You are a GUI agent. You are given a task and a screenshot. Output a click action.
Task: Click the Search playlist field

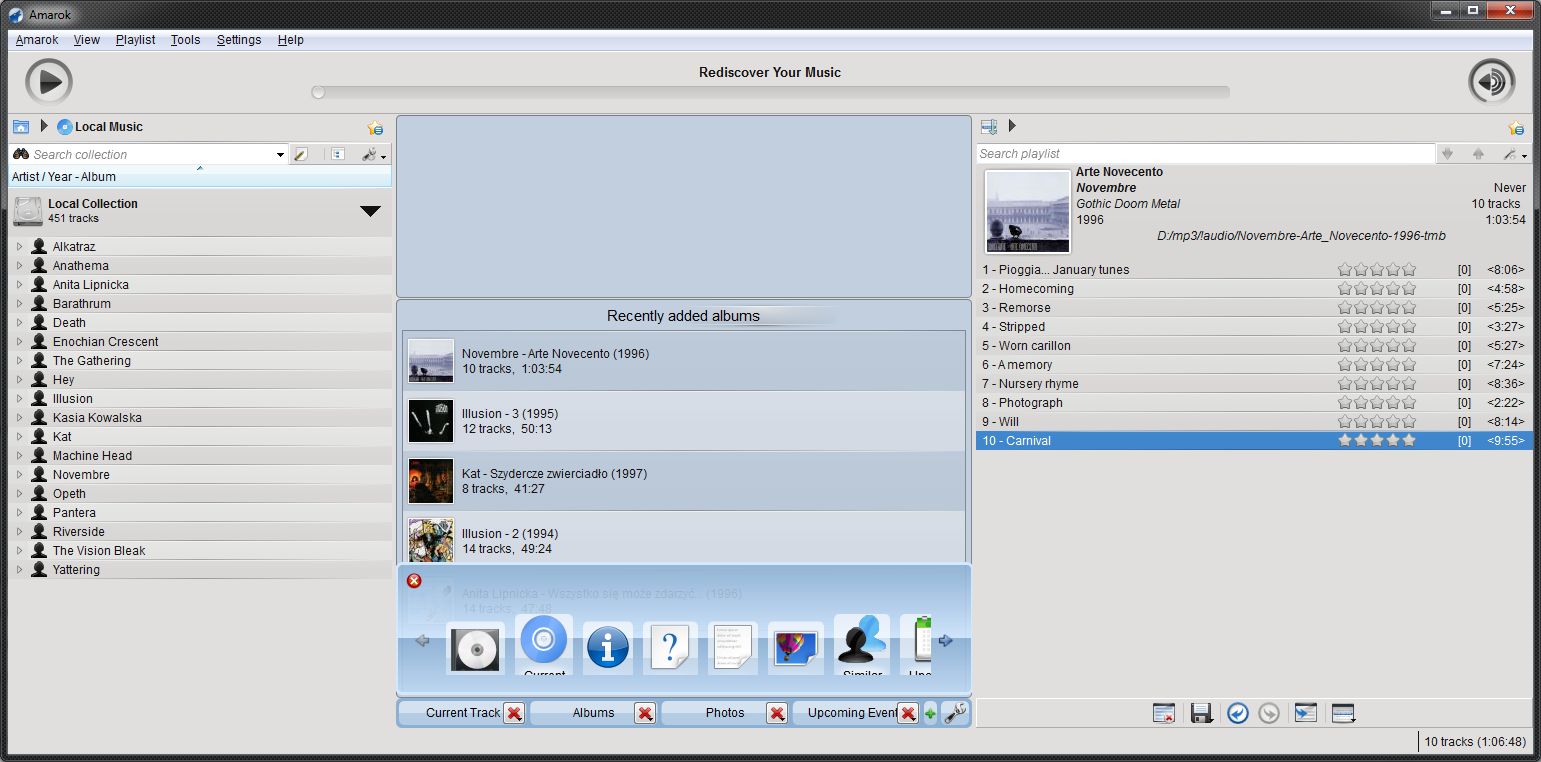pos(1205,154)
